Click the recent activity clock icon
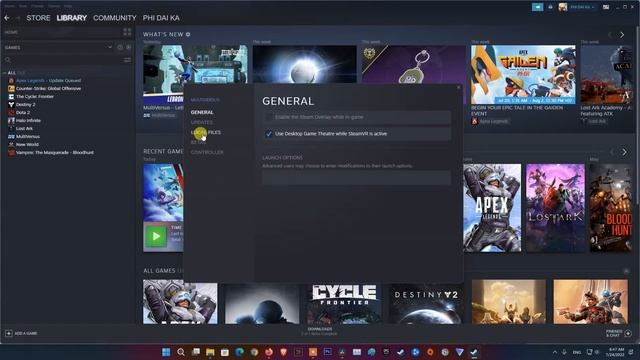 click(120, 47)
